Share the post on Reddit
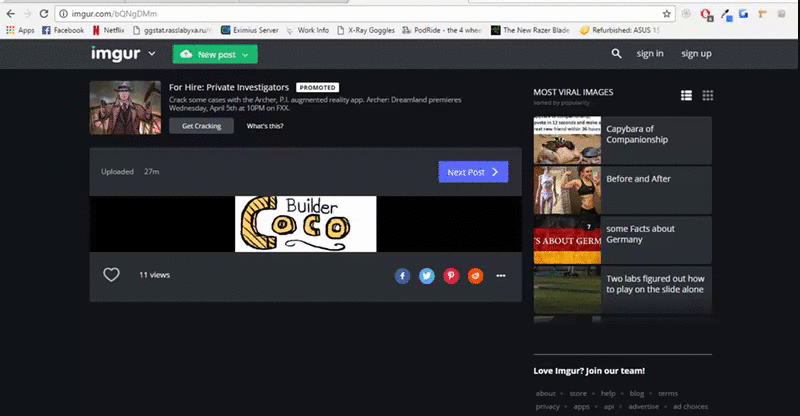 [476, 275]
